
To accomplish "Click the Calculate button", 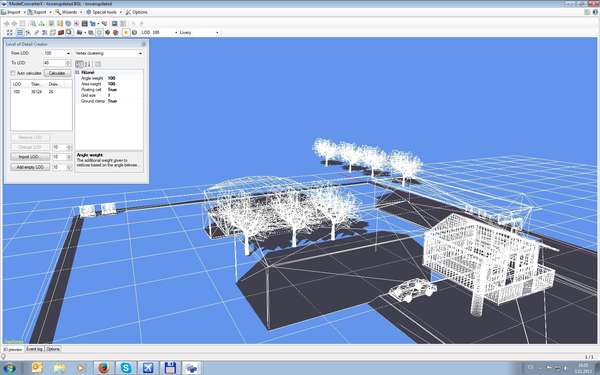I will pos(57,73).
